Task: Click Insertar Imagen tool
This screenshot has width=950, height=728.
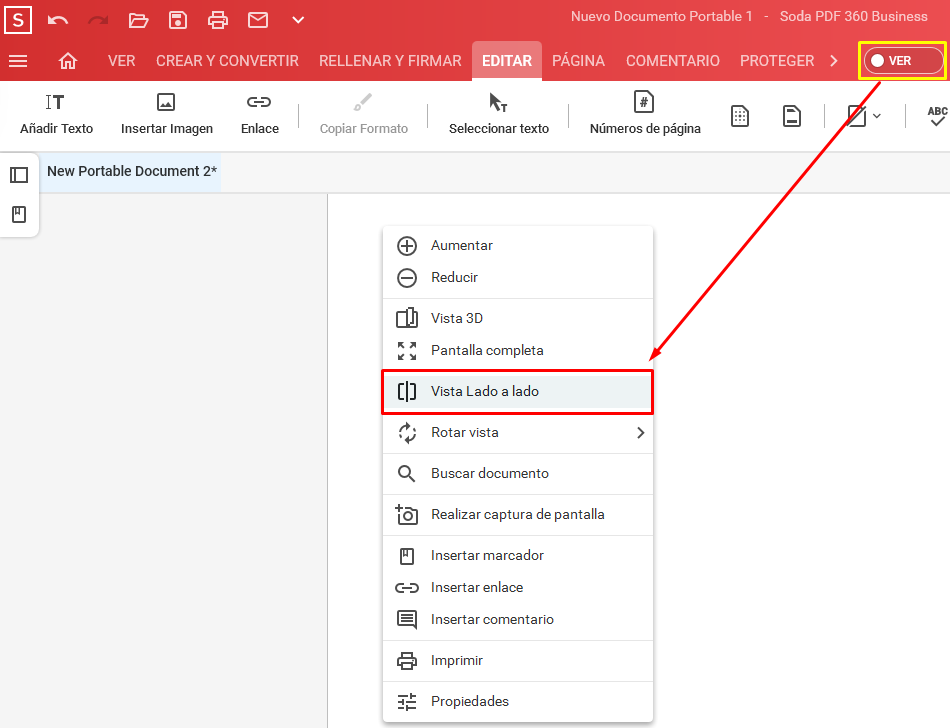Action: 167,114
